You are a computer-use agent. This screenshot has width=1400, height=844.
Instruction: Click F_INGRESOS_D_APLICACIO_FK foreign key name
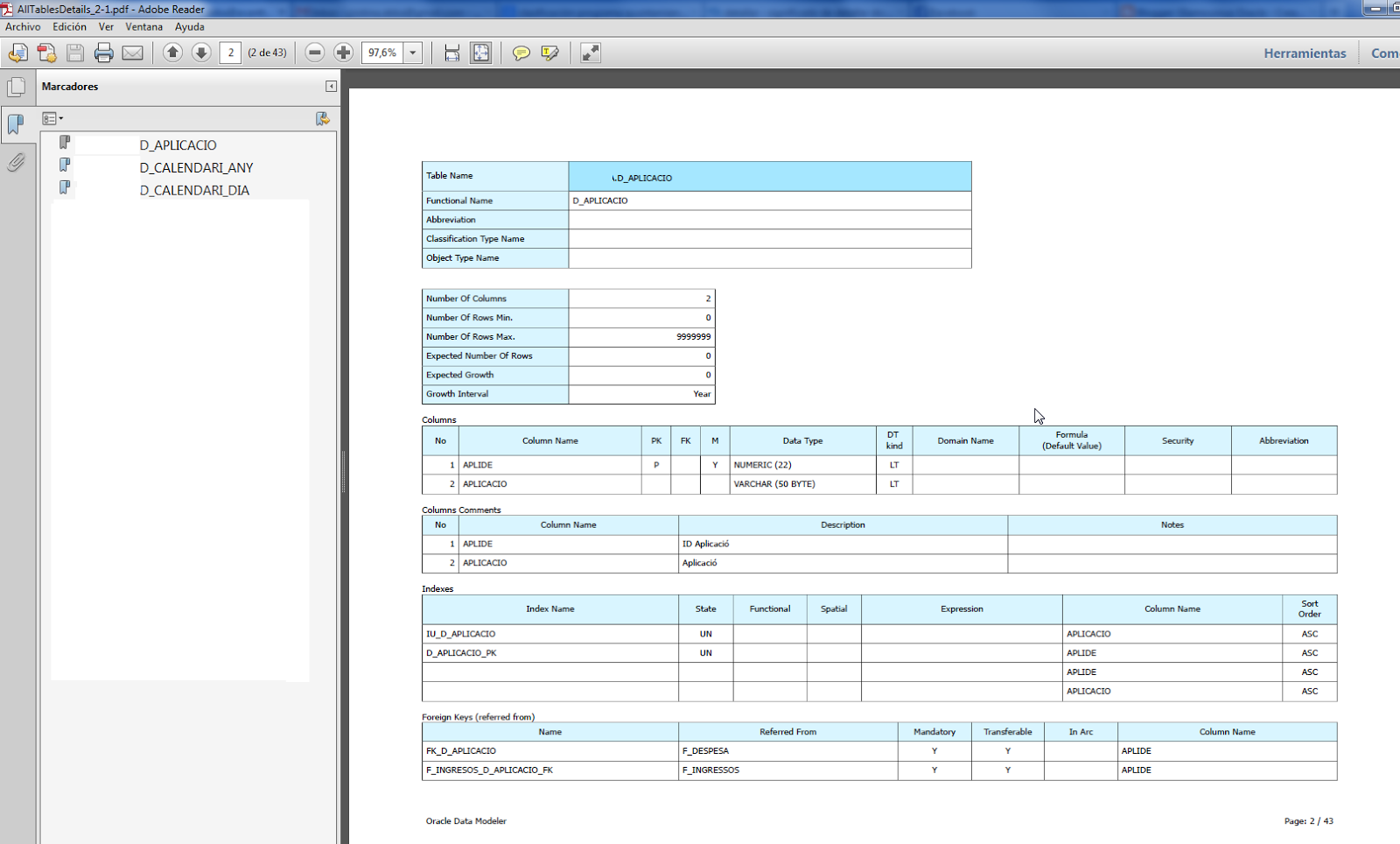tap(489, 770)
